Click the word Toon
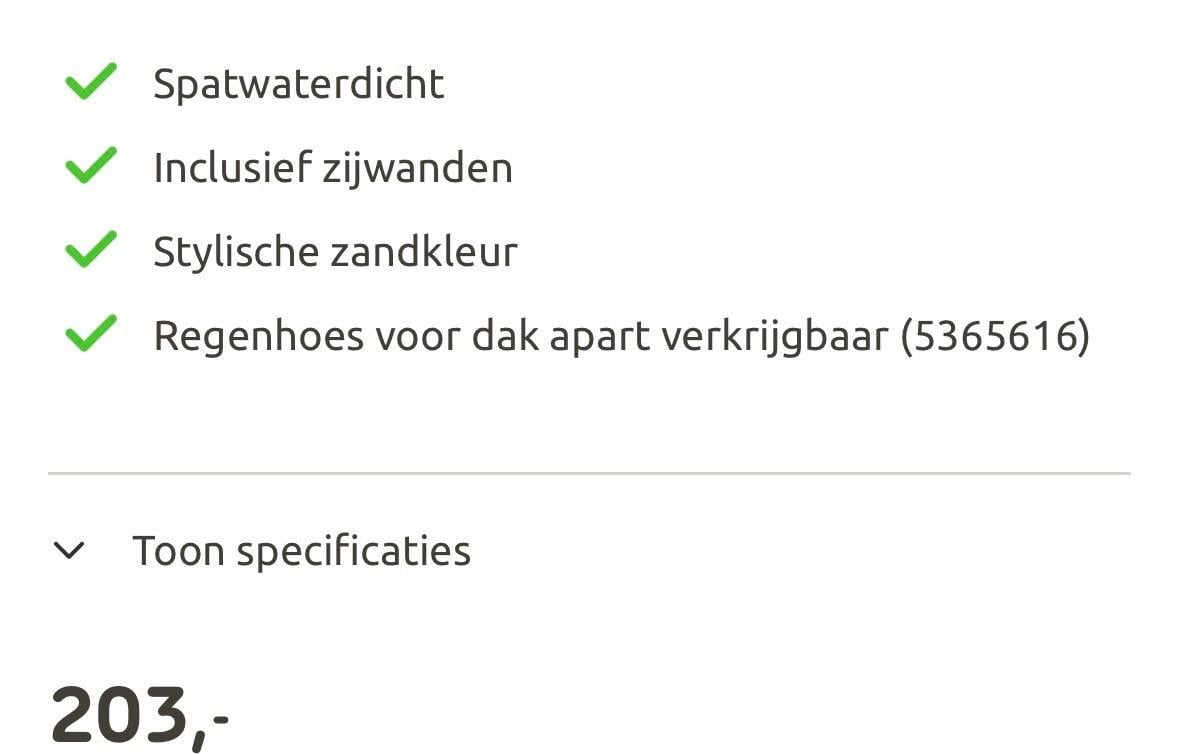The width and height of the screenshot is (1179, 754). (x=178, y=551)
